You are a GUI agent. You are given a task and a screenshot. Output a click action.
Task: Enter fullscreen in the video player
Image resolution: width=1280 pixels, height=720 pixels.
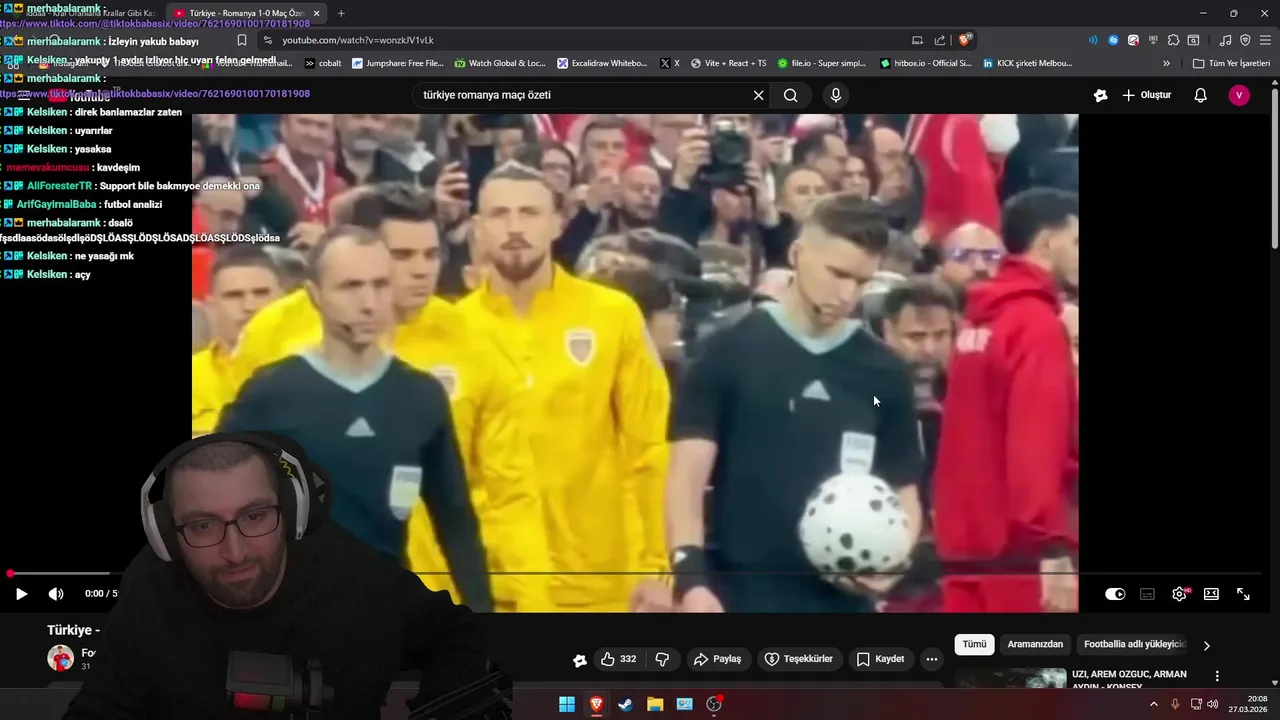[1243, 594]
